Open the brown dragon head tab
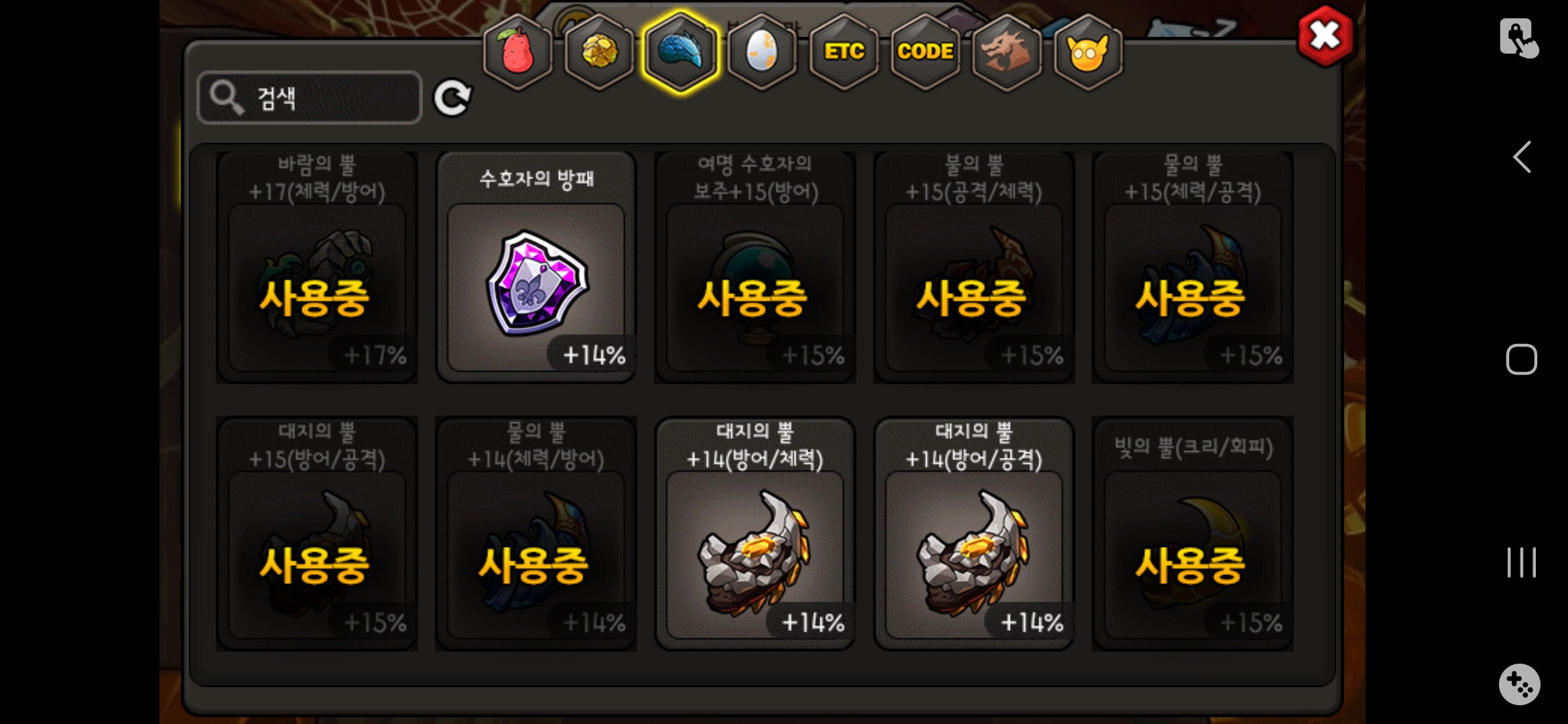The image size is (1568, 724). coord(1006,52)
